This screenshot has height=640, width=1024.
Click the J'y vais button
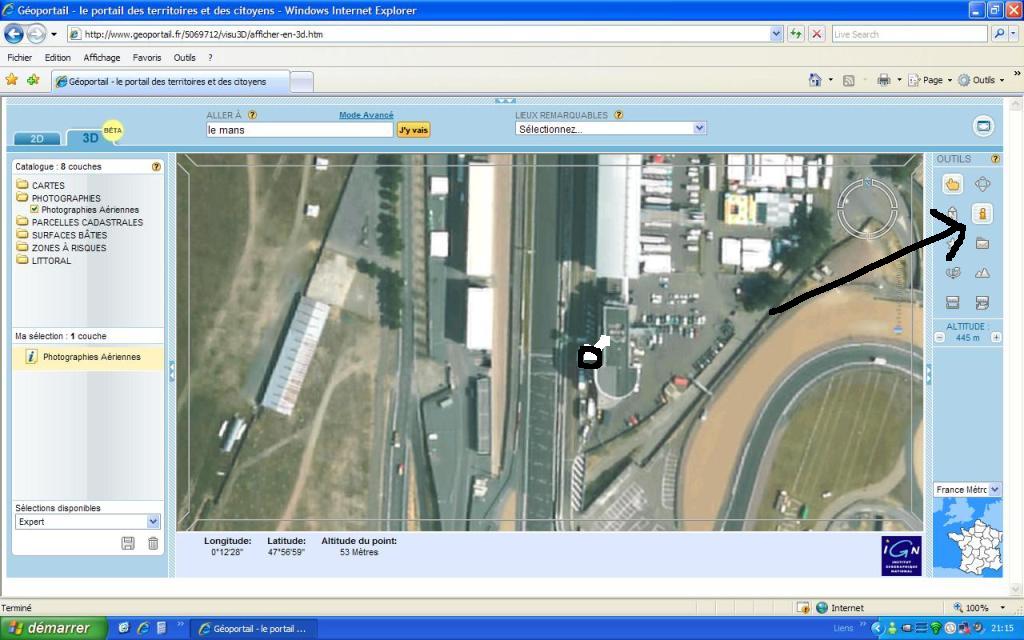pyautogui.click(x=413, y=130)
